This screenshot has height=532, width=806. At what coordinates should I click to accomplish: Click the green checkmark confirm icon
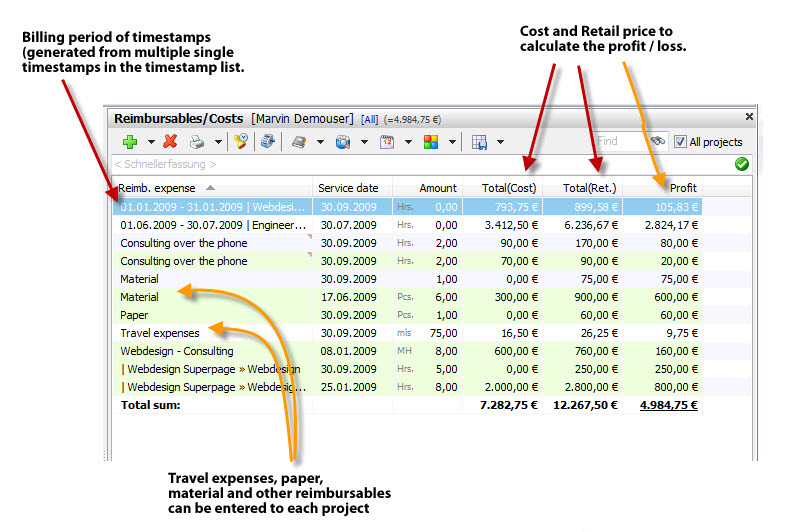point(741,164)
